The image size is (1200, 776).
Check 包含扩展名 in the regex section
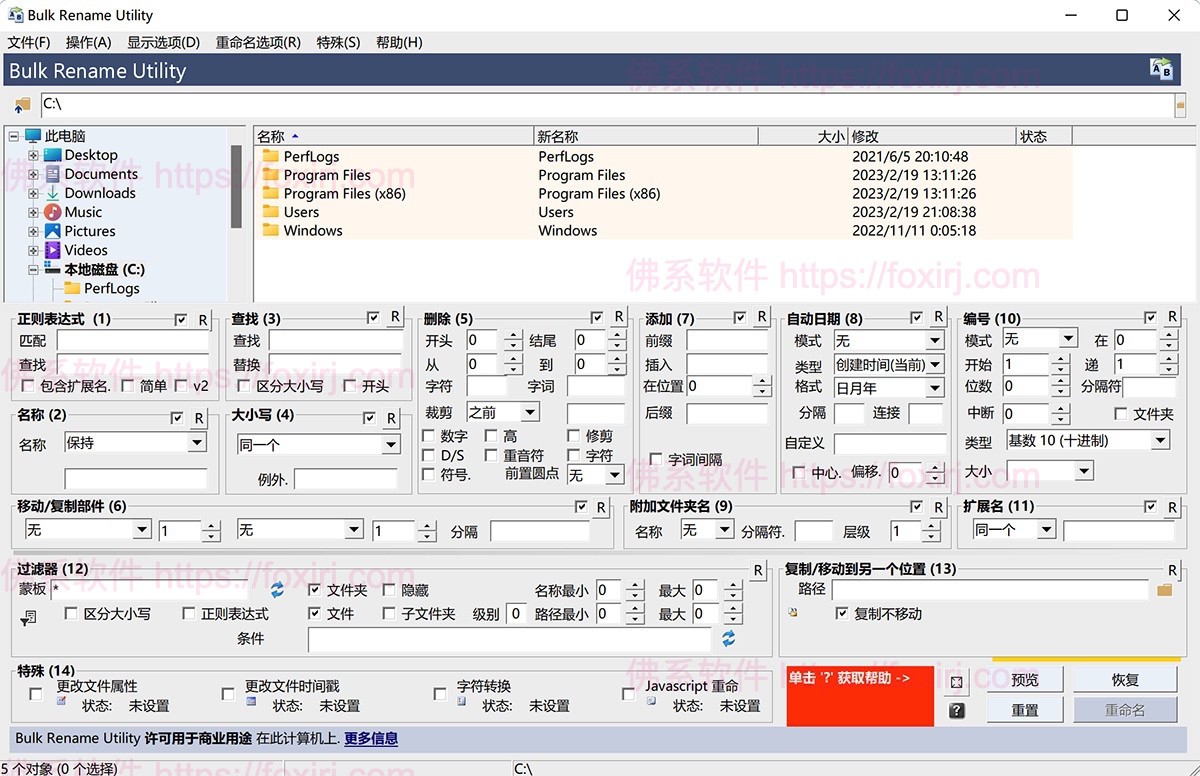[26, 386]
